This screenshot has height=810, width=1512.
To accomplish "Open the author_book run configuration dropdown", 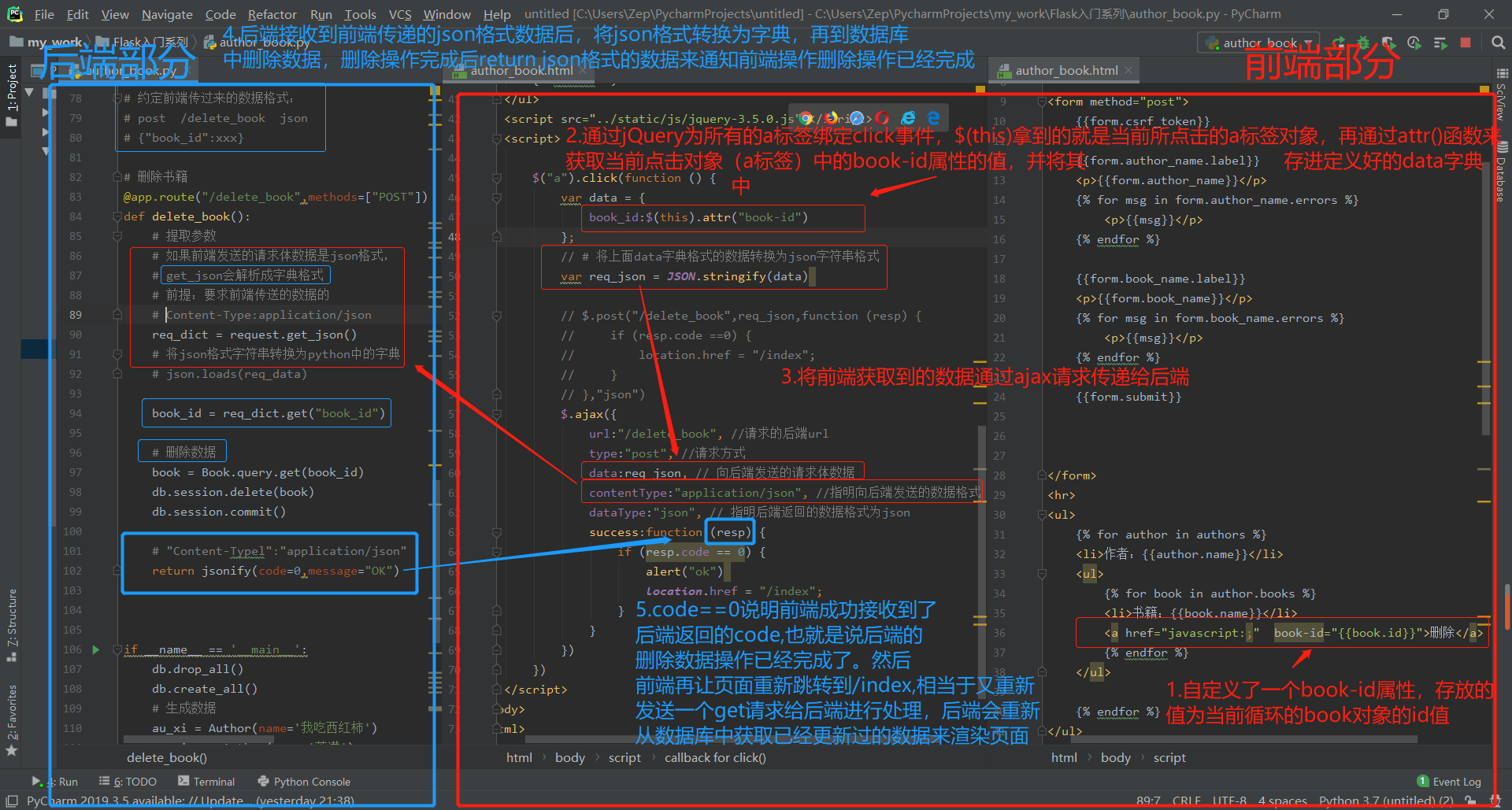I will point(1258,43).
